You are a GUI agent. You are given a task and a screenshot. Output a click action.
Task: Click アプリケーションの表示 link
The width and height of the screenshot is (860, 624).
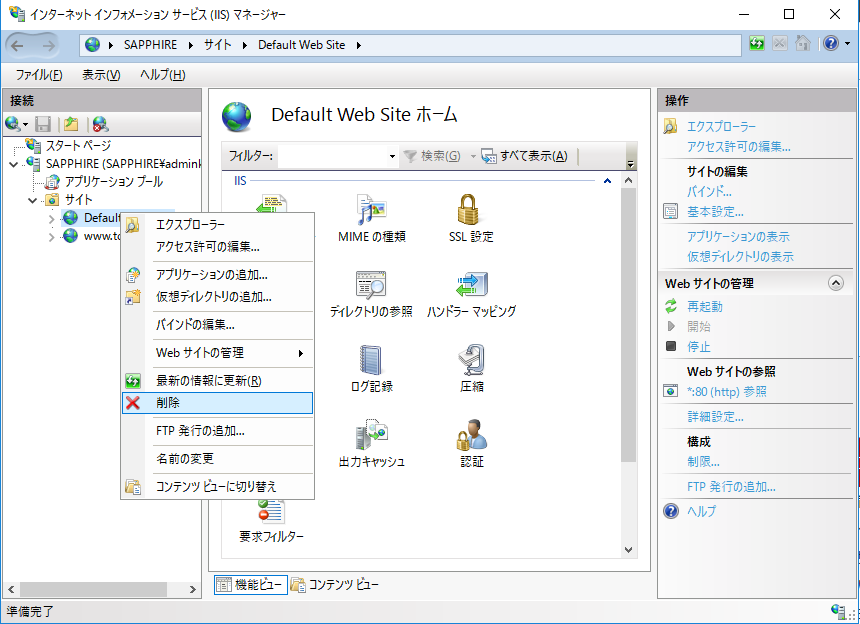click(x=738, y=237)
